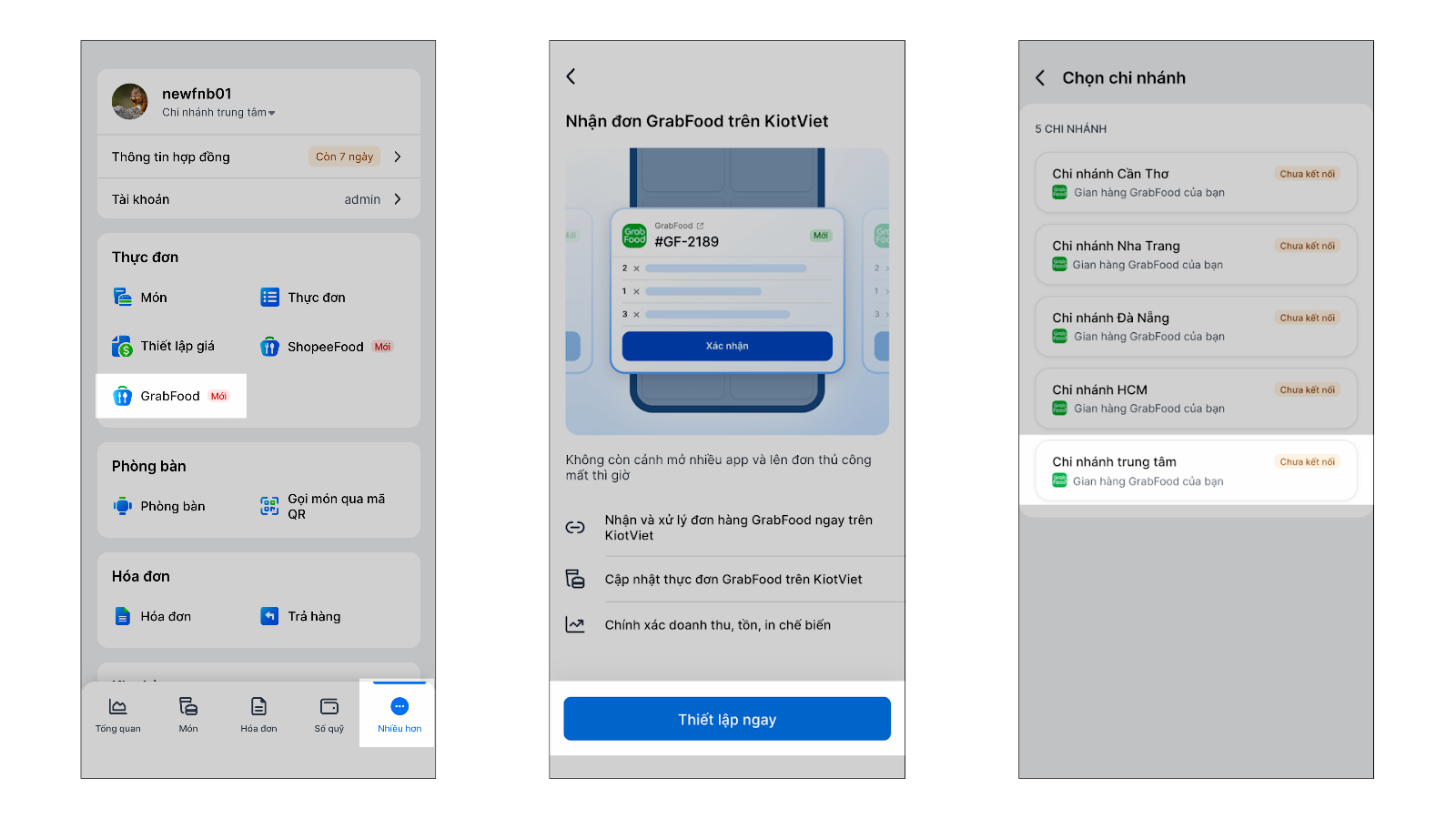The width and height of the screenshot is (1456, 819).
Task: Switch to the Hóa đơn bottom tab
Action: (x=258, y=714)
